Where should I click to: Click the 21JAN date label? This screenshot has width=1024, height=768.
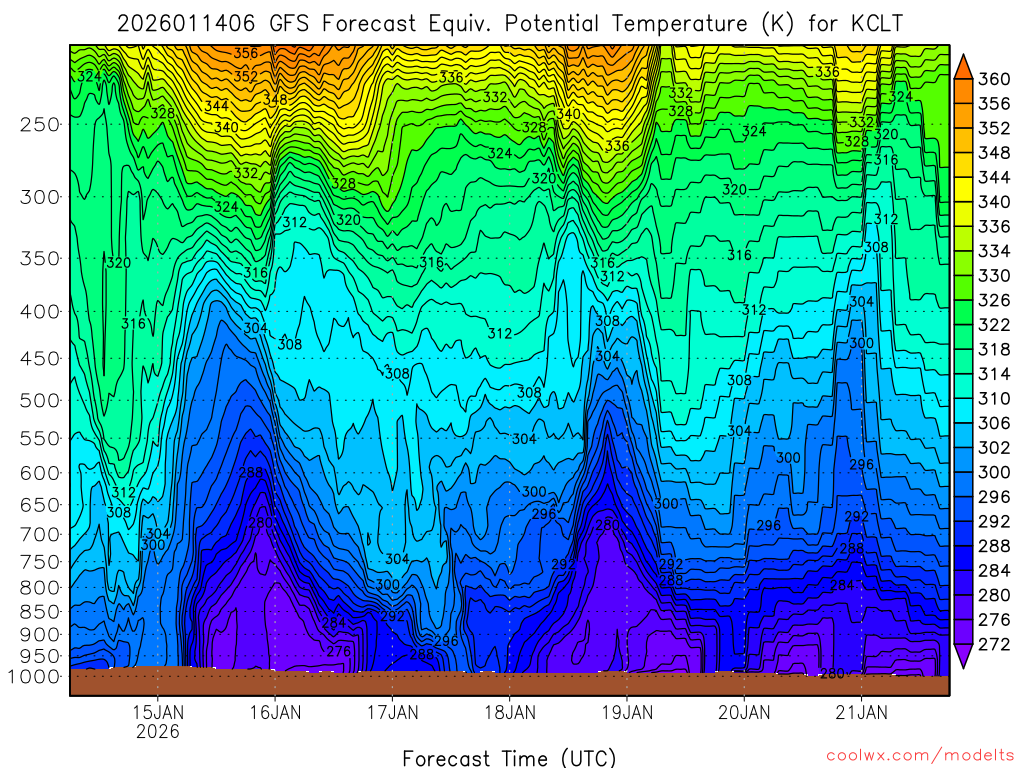point(861,712)
